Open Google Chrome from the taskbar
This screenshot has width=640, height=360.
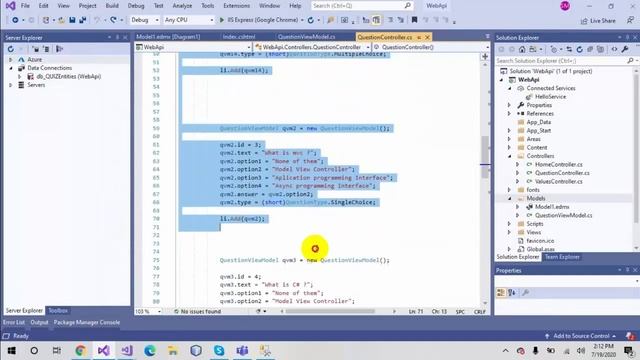(x=81, y=350)
